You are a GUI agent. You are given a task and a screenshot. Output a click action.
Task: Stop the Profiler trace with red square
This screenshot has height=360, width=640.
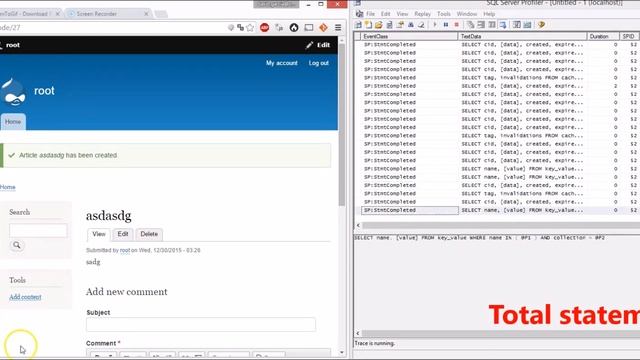(x=456, y=25)
